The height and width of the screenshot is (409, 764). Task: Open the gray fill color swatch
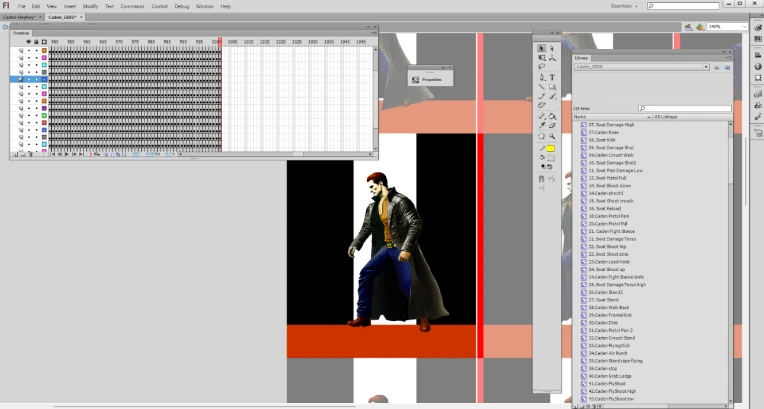(x=551, y=158)
